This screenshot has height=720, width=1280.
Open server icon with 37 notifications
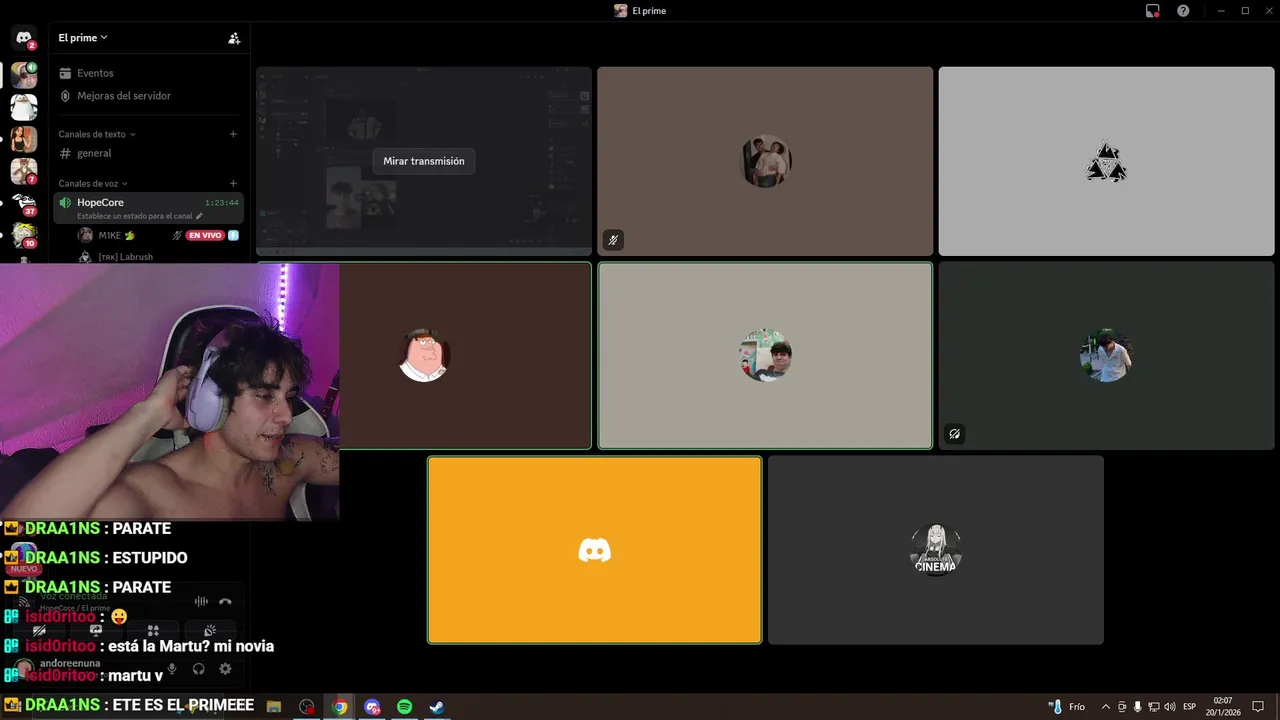[x=24, y=203]
